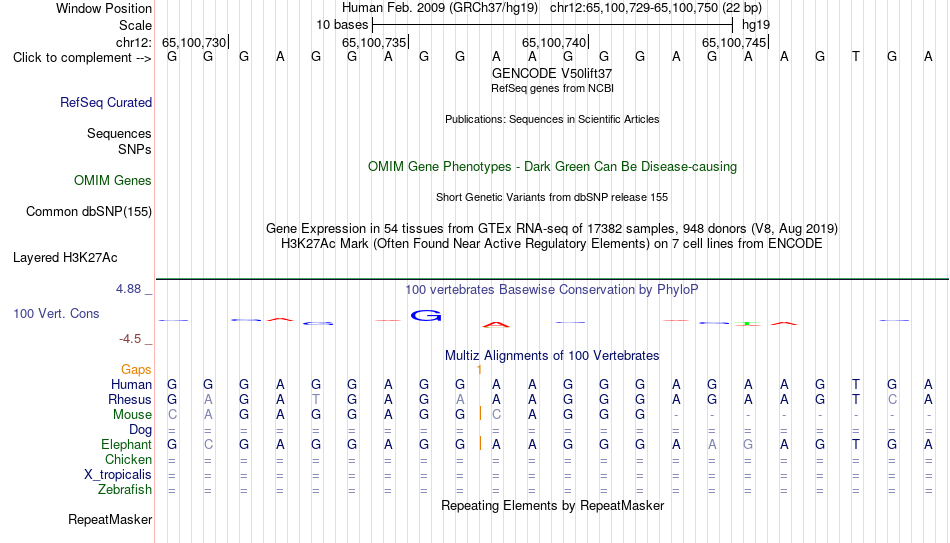Click the Mouse alignment row label
The height and width of the screenshot is (543, 950).
[x=133, y=415]
